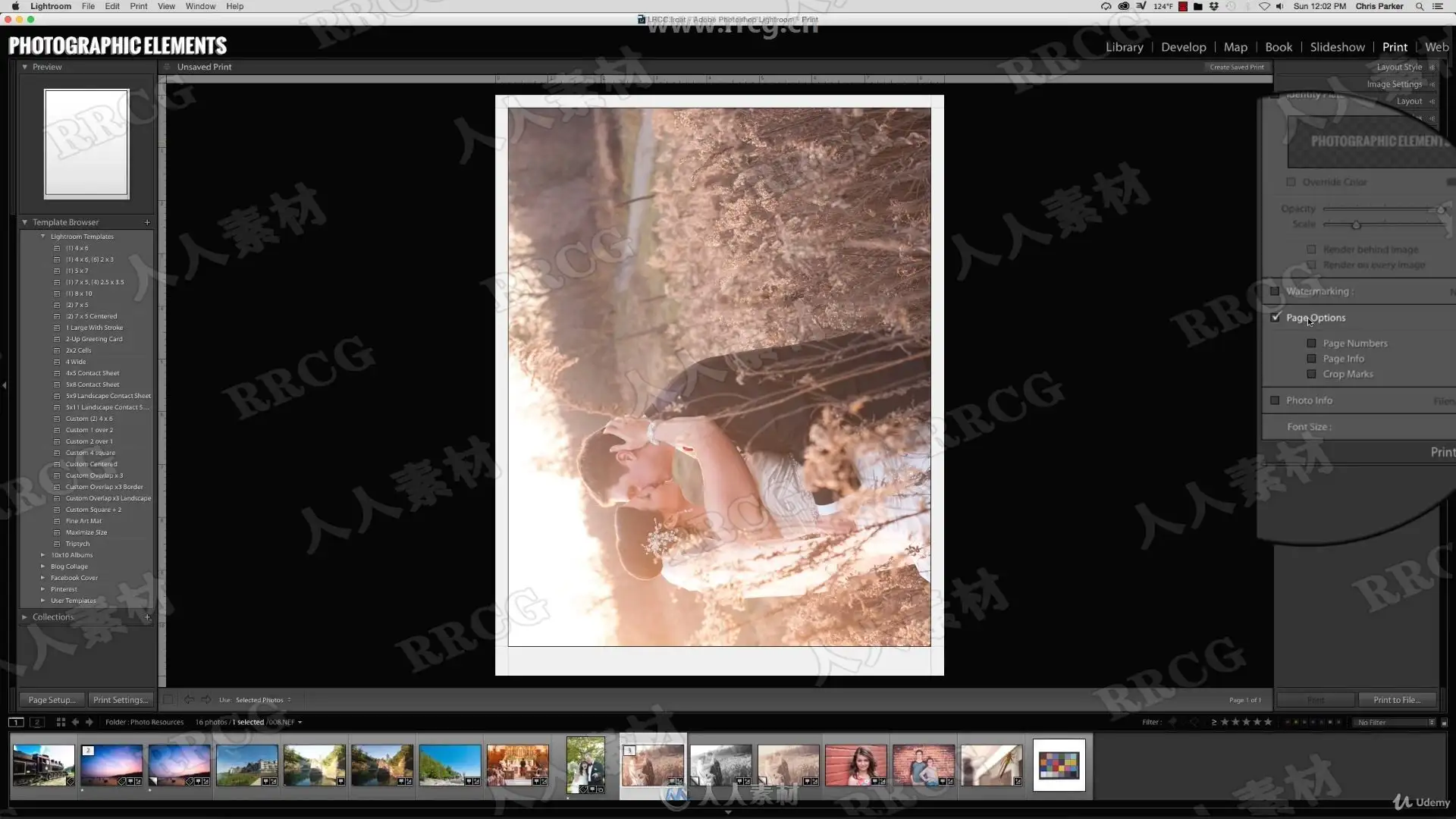Click the filmstrip go forward arrow
This screenshot has height=819, width=1456.
[x=89, y=722]
